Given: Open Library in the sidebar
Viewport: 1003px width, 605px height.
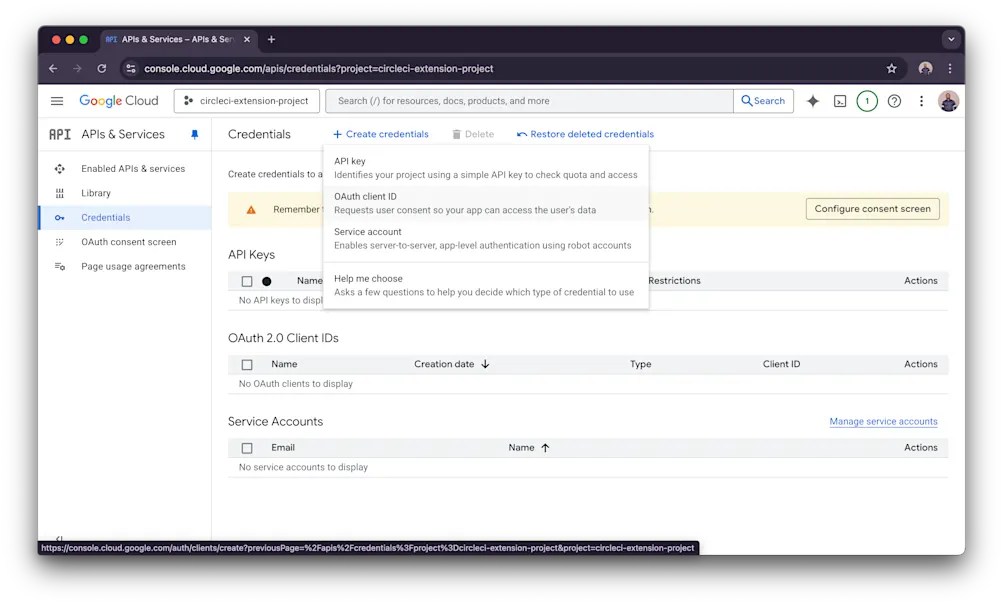Looking at the screenshot, I should pyautogui.click(x=96, y=193).
